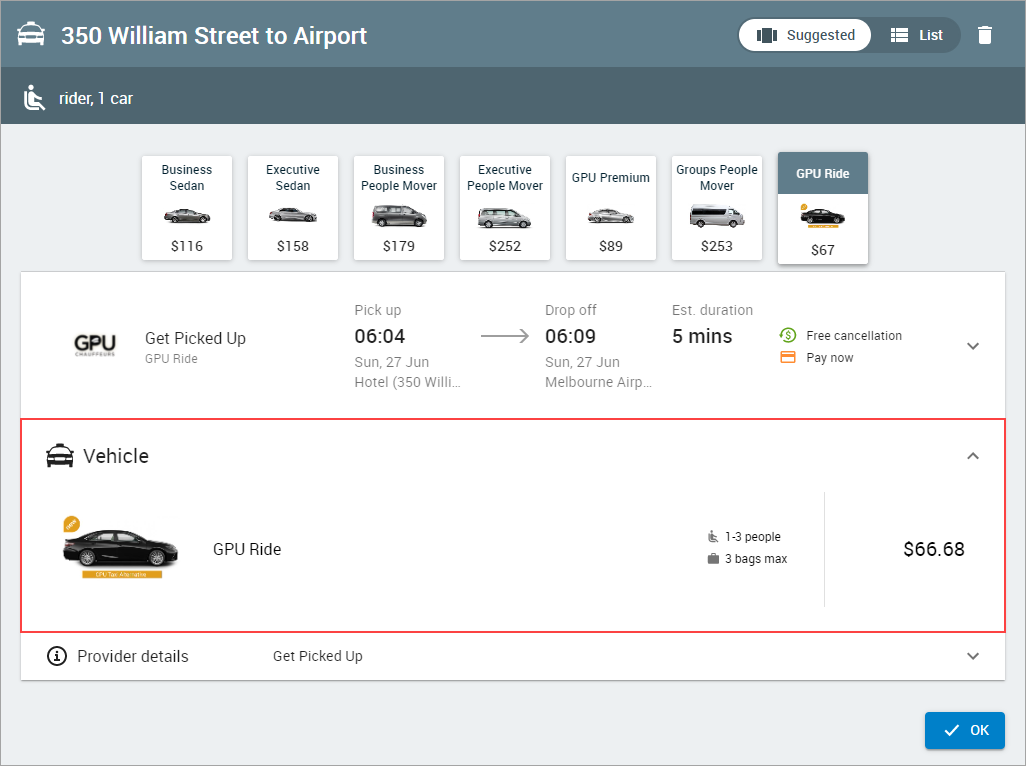
Task: Select the GPU Premium $89 card
Action: [611, 208]
